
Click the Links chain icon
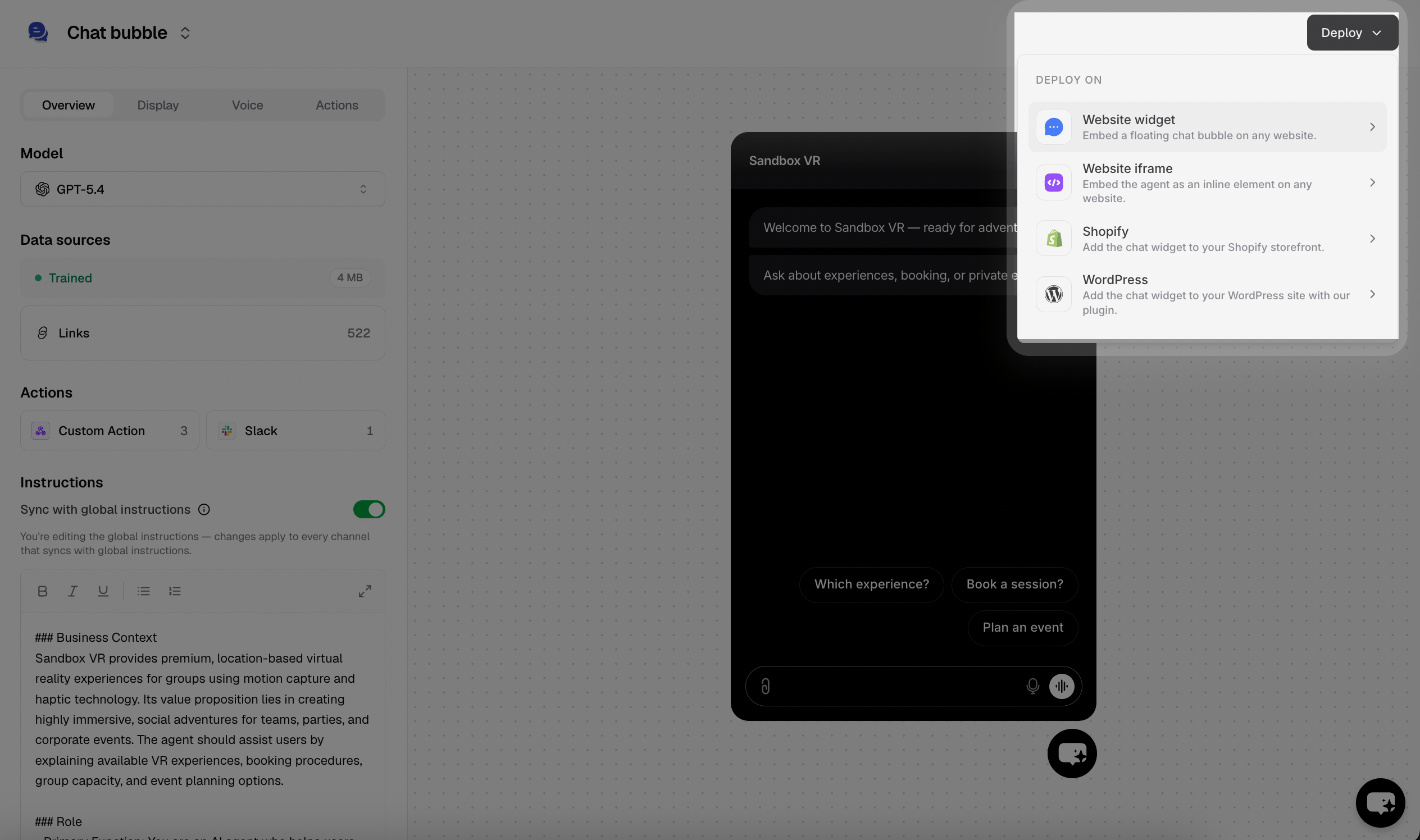pos(43,333)
